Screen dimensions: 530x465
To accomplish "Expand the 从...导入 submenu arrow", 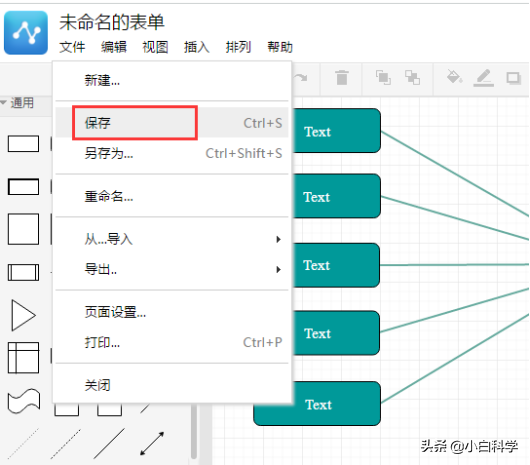I will coord(278,239).
